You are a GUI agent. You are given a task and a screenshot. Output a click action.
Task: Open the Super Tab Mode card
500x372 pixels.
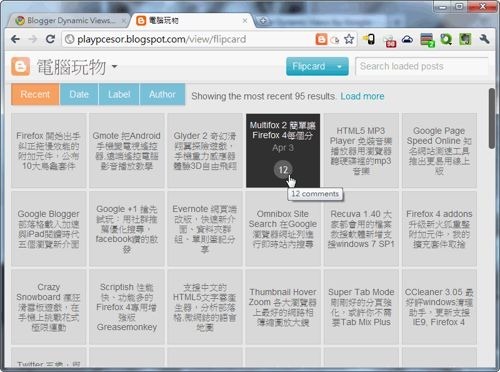point(361,307)
